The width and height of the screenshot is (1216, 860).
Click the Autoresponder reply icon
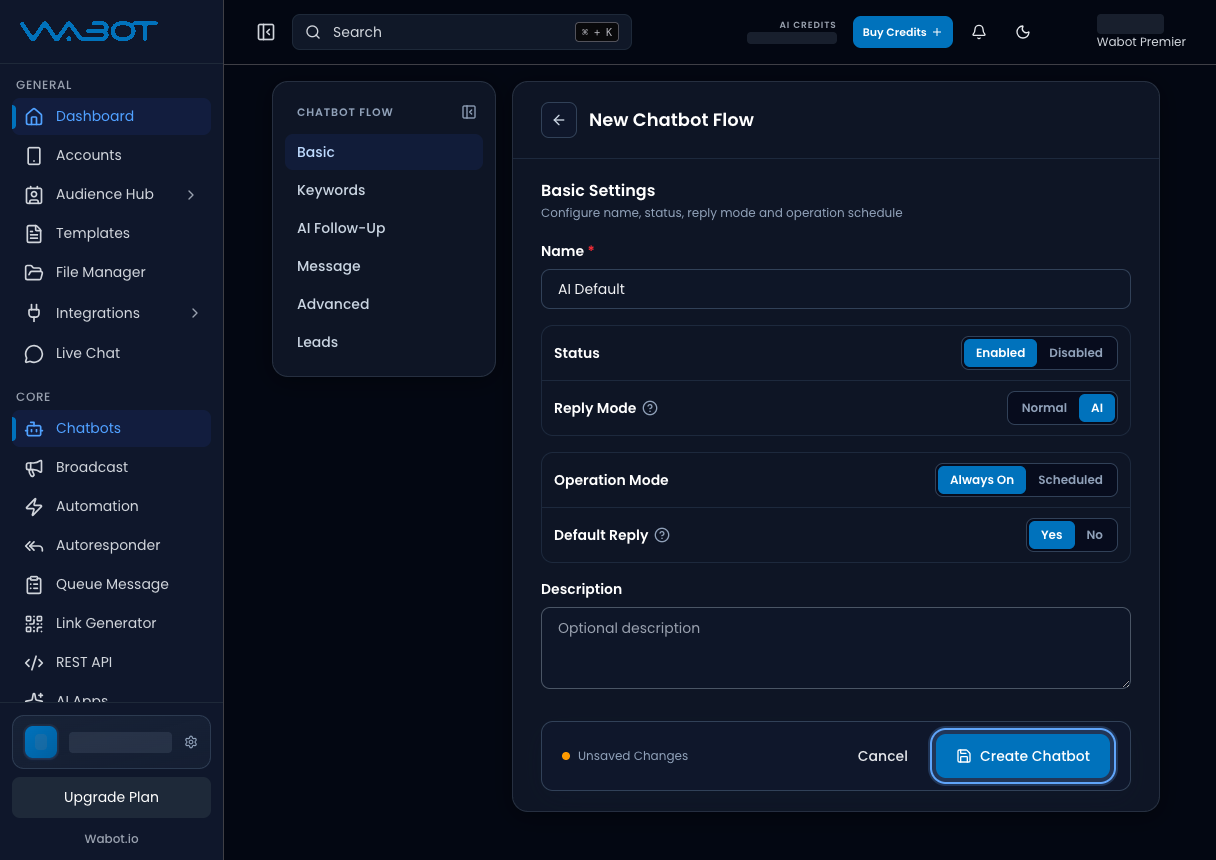coord(34,545)
